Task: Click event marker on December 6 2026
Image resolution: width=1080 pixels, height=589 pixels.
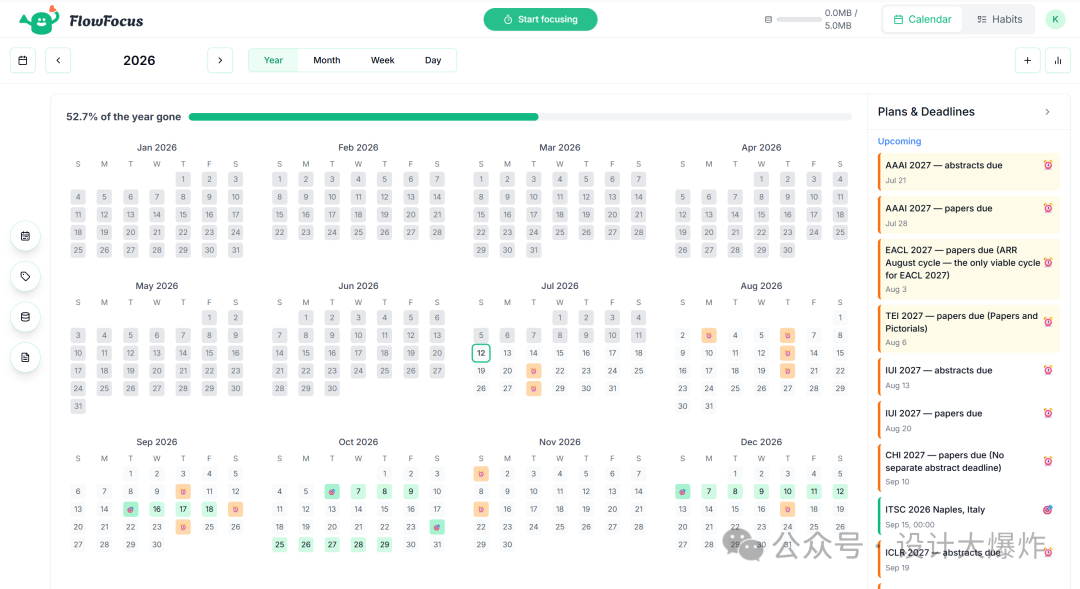Action: click(683, 491)
